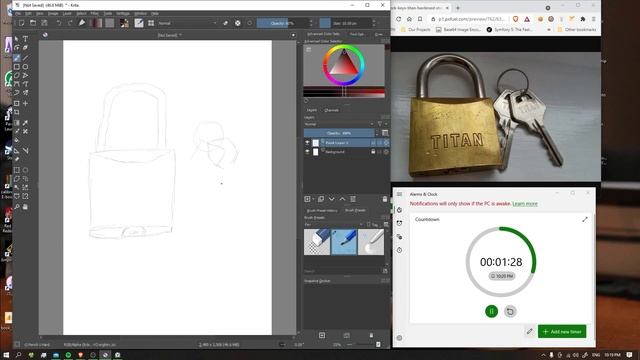Switch to the Channels tab
This screenshot has width=640, height=360.
tap(331, 110)
